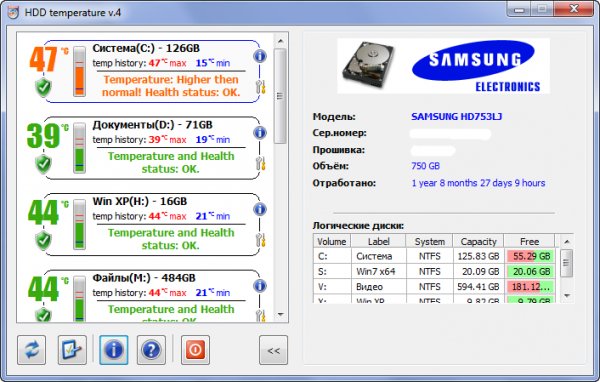Select the Система(C:) - 126GB title
This screenshot has height=382, width=600.
coord(146,48)
